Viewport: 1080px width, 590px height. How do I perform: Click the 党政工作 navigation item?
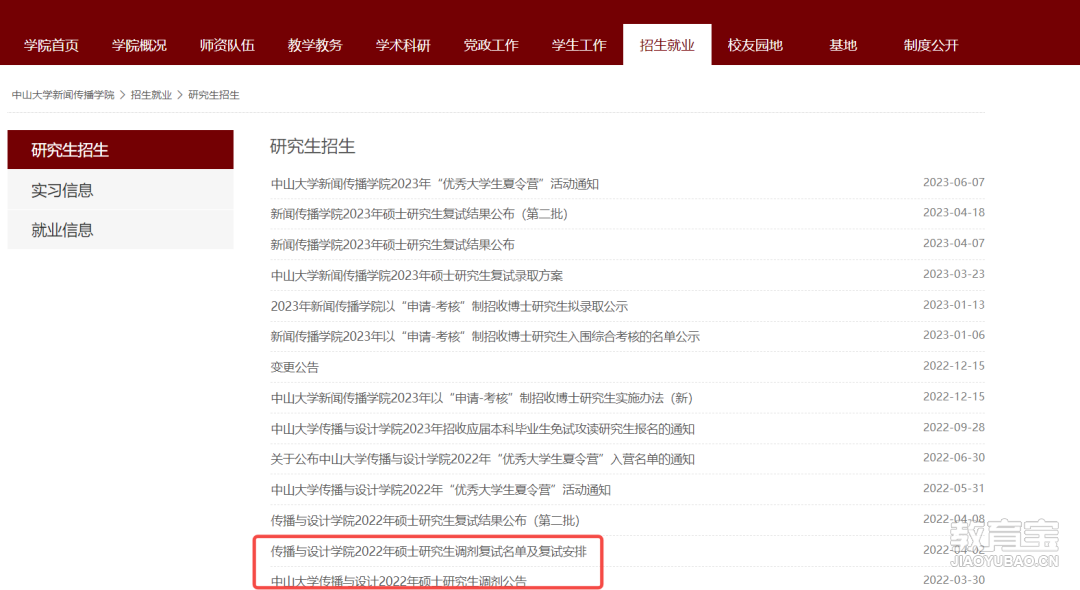(491, 45)
